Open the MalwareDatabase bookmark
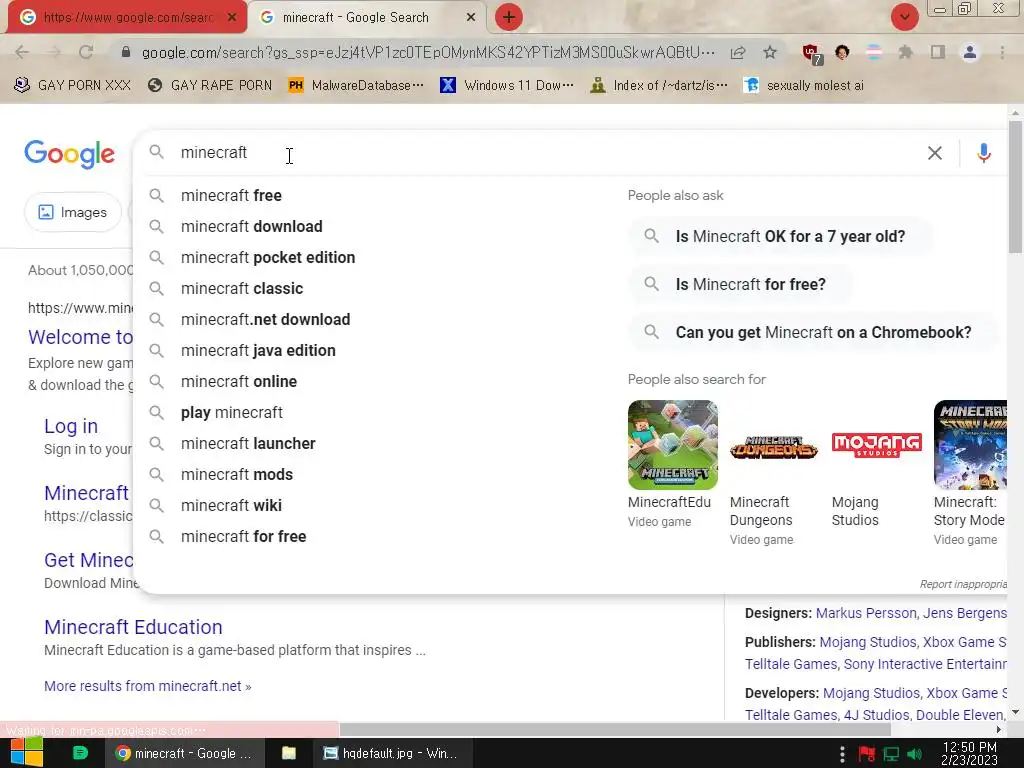The image size is (1024, 768). [x=356, y=85]
